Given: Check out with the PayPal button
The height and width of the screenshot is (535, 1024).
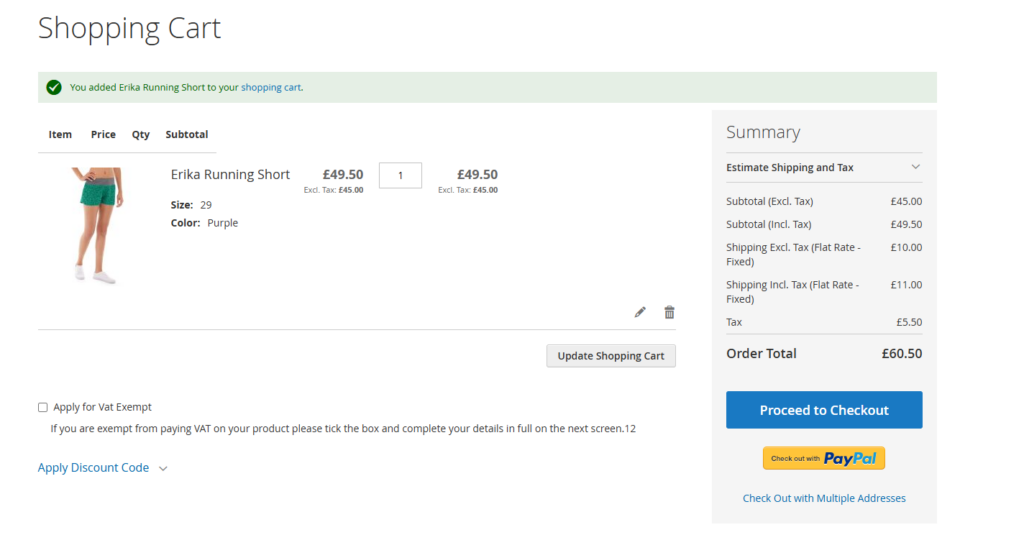Looking at the screenshot, I should (824, 458).
